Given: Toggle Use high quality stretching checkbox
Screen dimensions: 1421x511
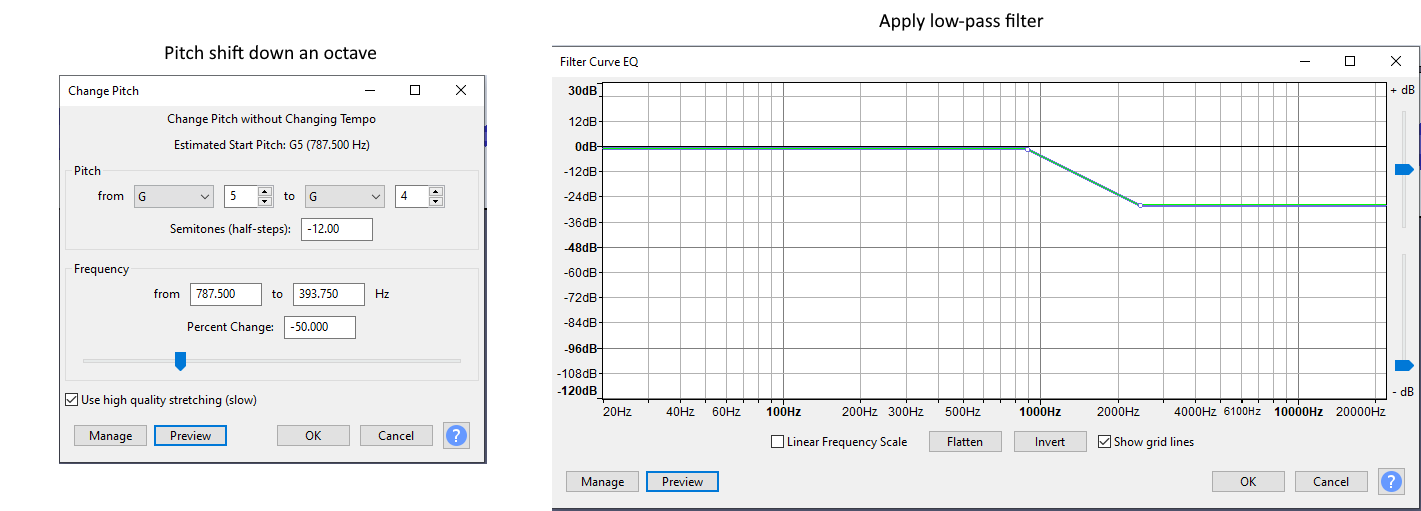Looking at the screenshot, I should click(x=71, y=400).
